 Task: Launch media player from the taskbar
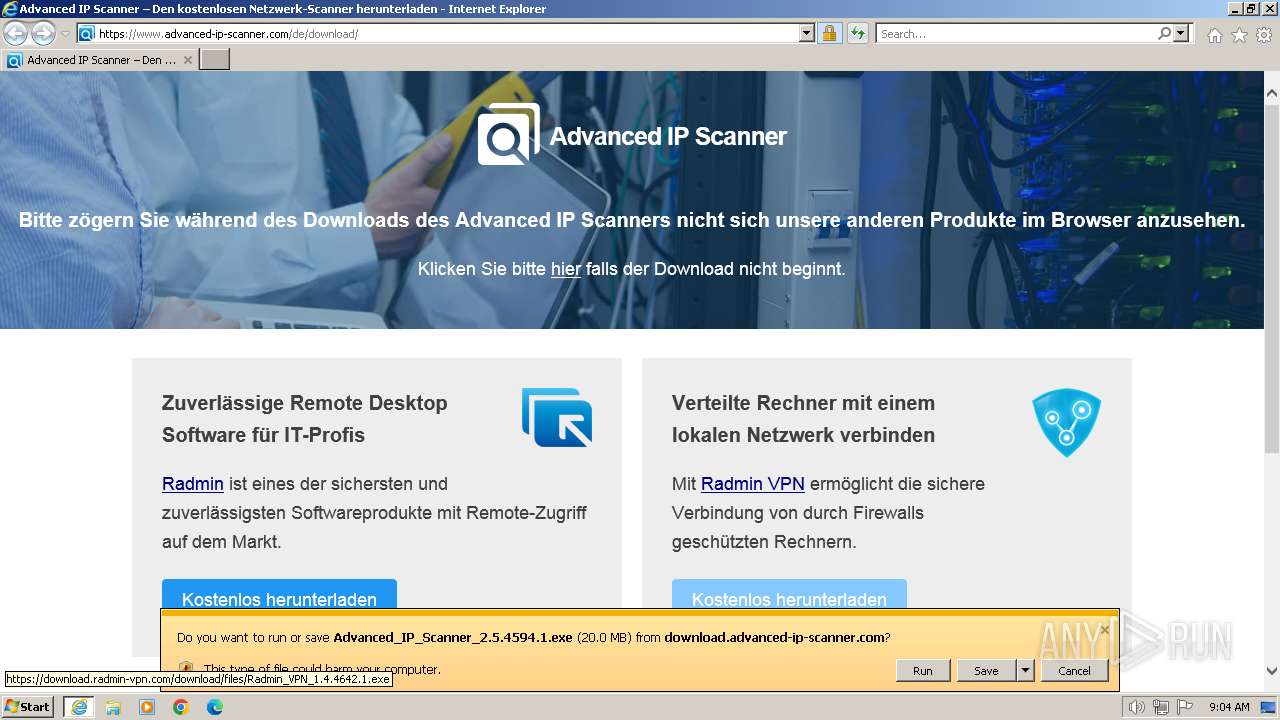point(147,707)
